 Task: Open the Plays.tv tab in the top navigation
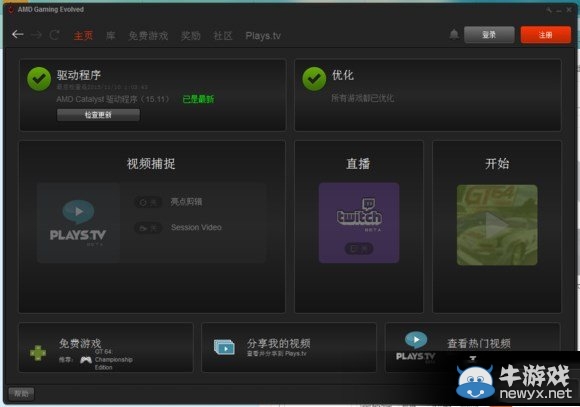pyautogui.click(x=263, y=36)
